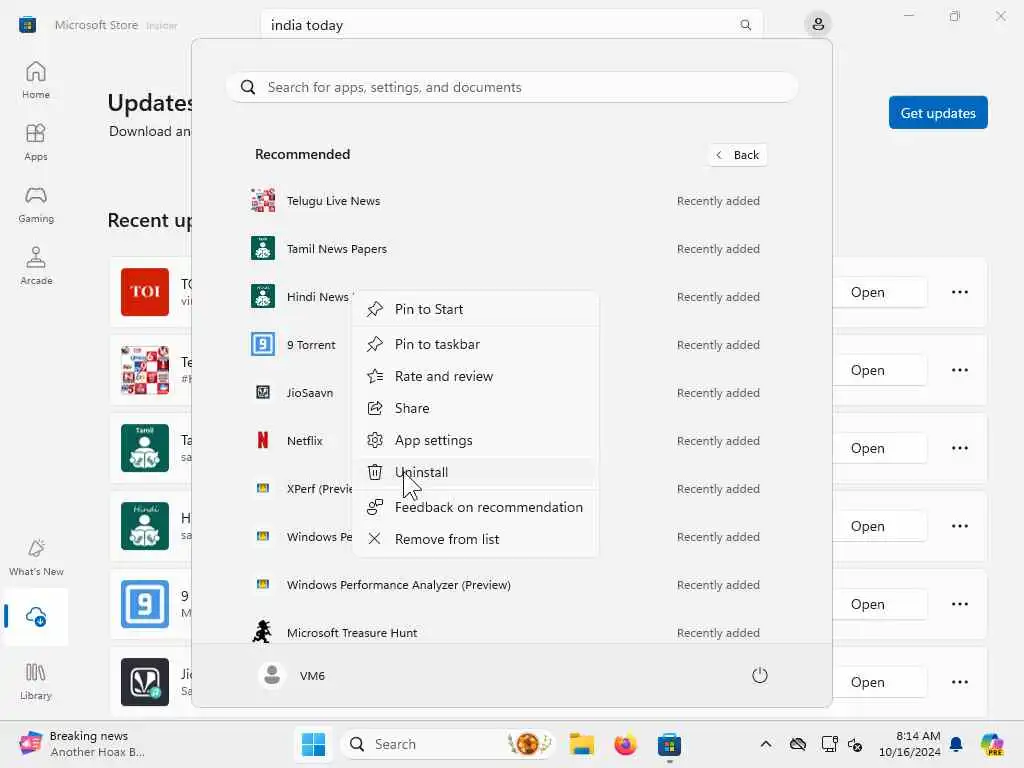Viewport: 1024px width, 768px height.
Task: Open Microsoft Store taskbar icon
Action: tap(669, 744)
